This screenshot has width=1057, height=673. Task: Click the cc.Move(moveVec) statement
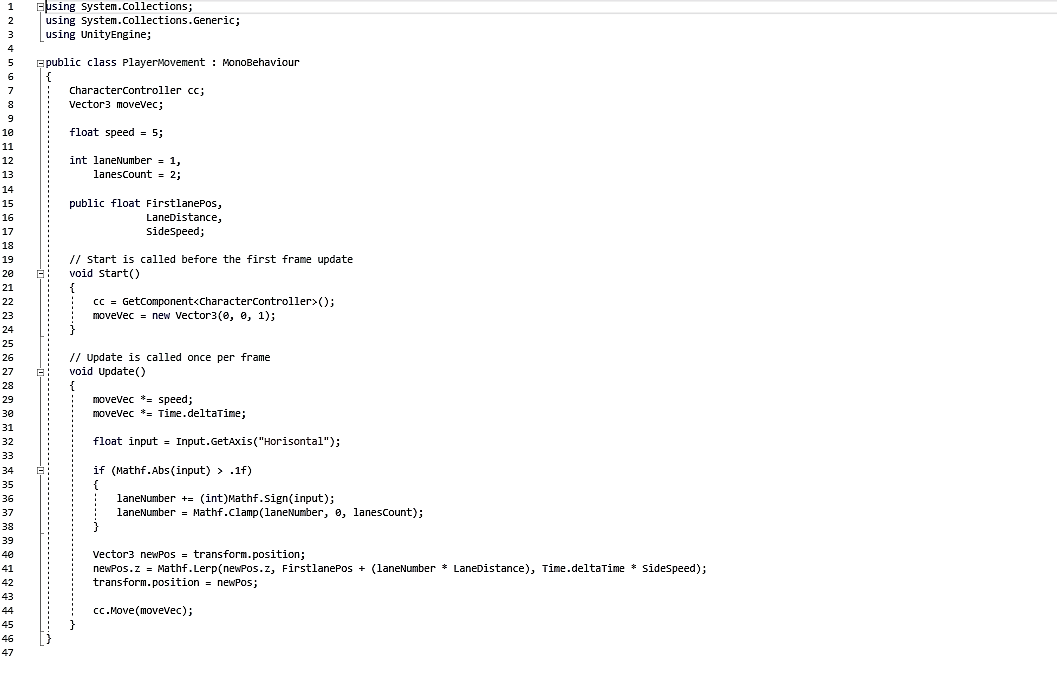[143, 610]
